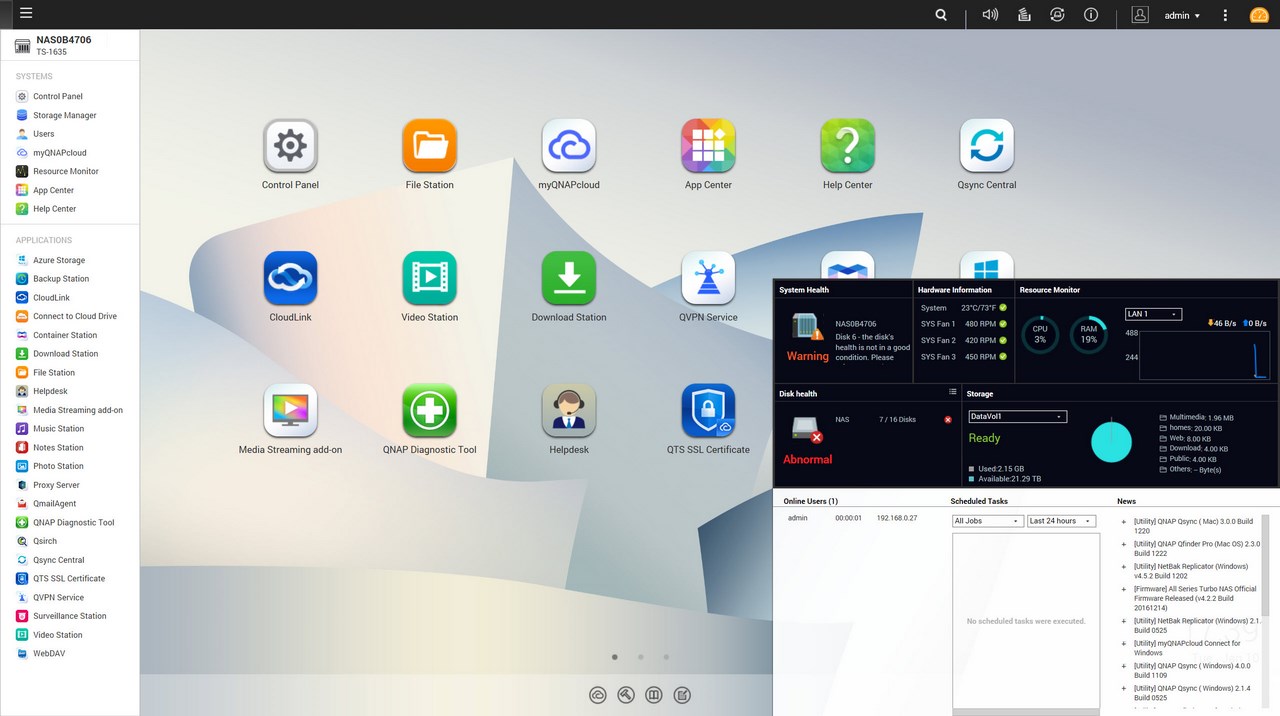Expand the All Jobs filter dropdown
The image size is (1280, 716).
(988, 521)
